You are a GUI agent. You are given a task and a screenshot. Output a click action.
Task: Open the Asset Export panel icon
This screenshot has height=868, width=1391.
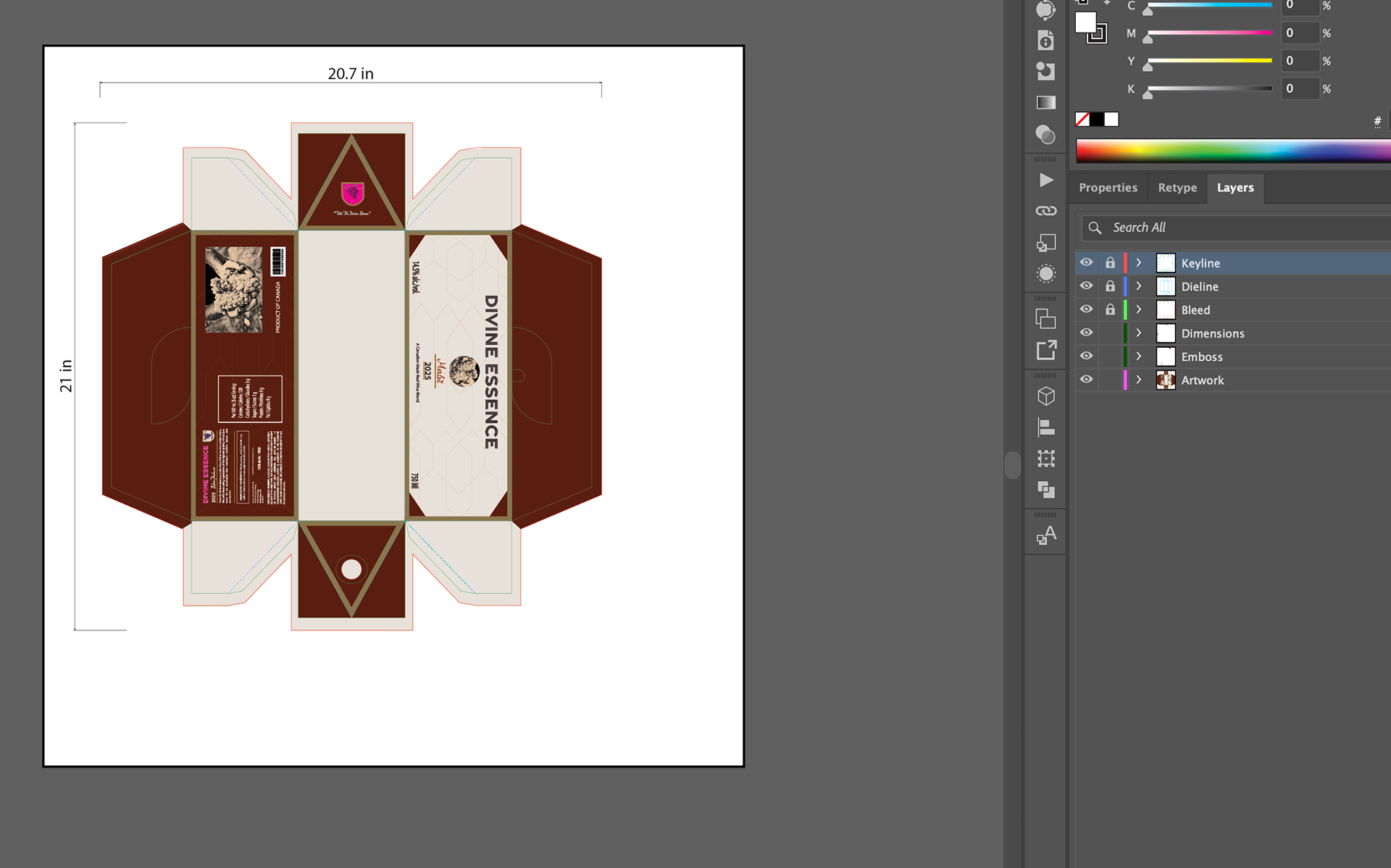[x=1046, y=319]
